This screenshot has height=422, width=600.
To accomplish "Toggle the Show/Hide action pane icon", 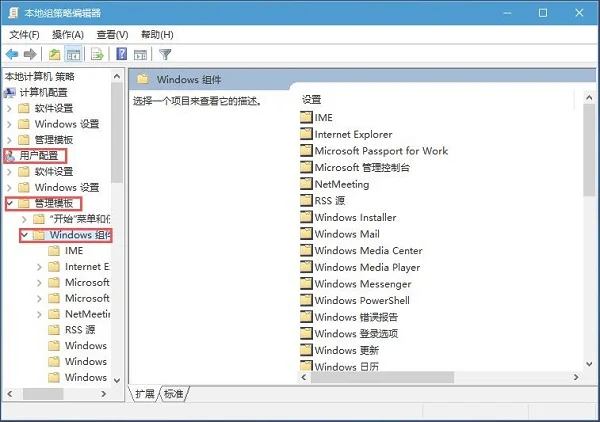I will 140,55.
